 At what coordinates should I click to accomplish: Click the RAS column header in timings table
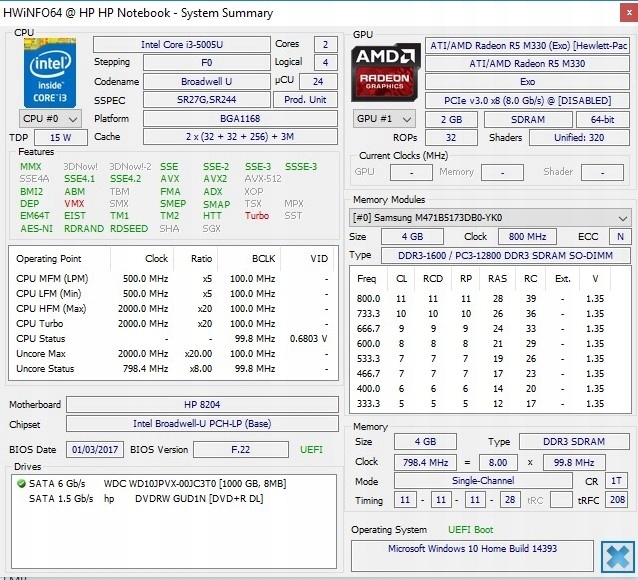click(498, 279)
